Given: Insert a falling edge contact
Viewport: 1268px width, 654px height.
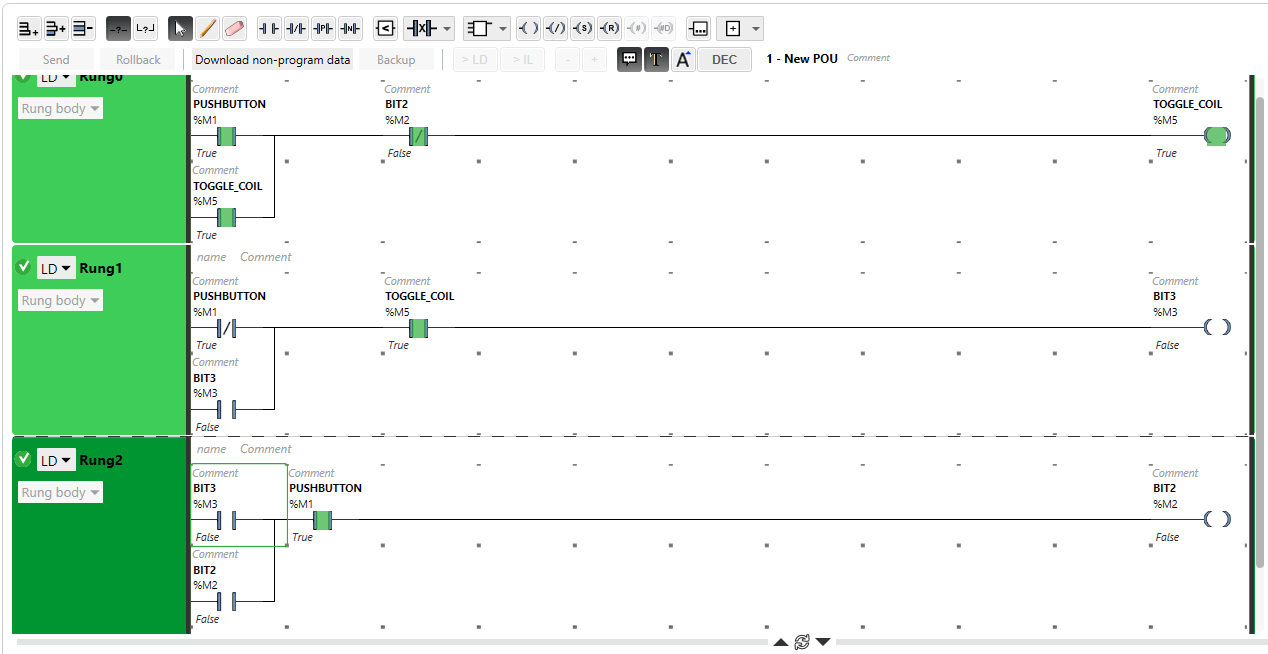Looking at the screenshot, I should [350, 29].
